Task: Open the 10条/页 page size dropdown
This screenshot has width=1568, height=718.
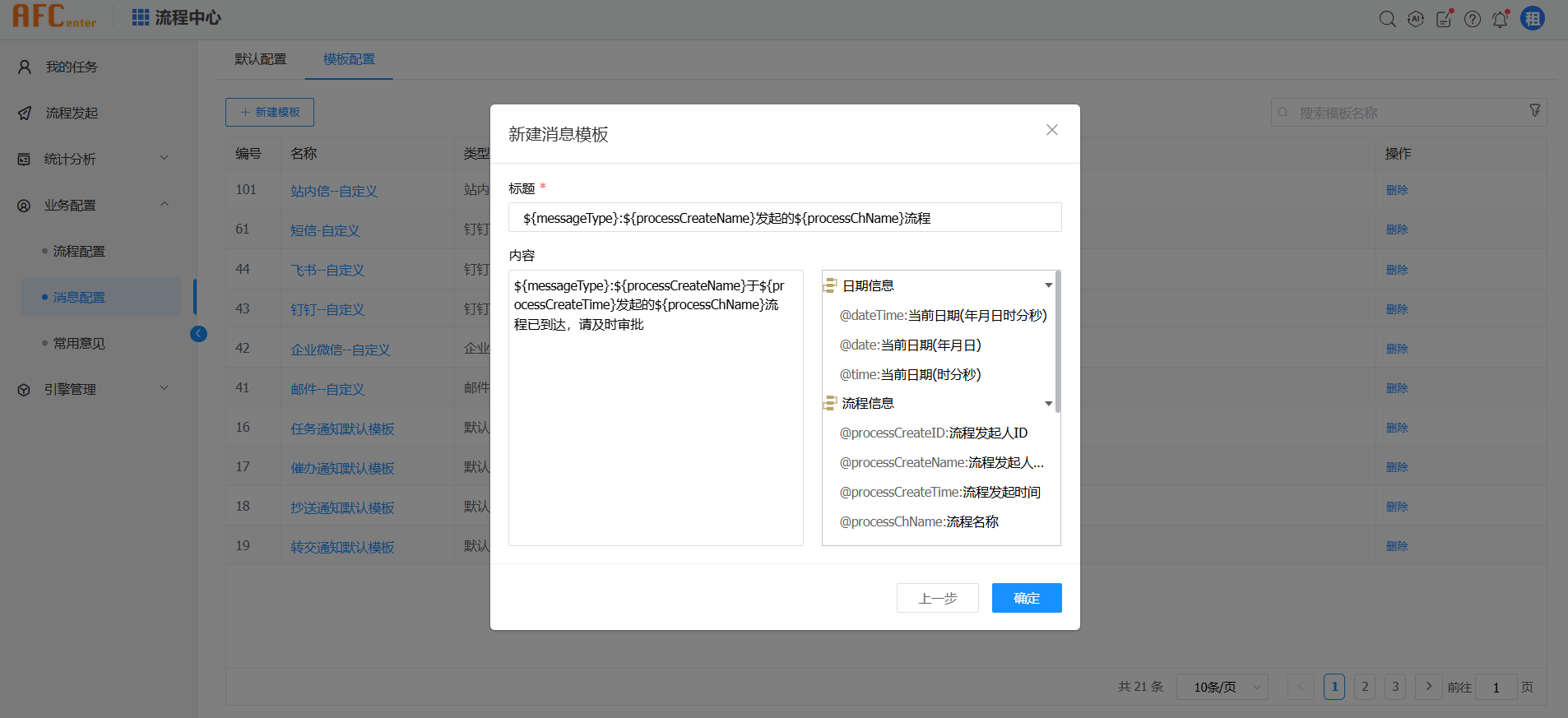Action: [x=1222, y=687]
